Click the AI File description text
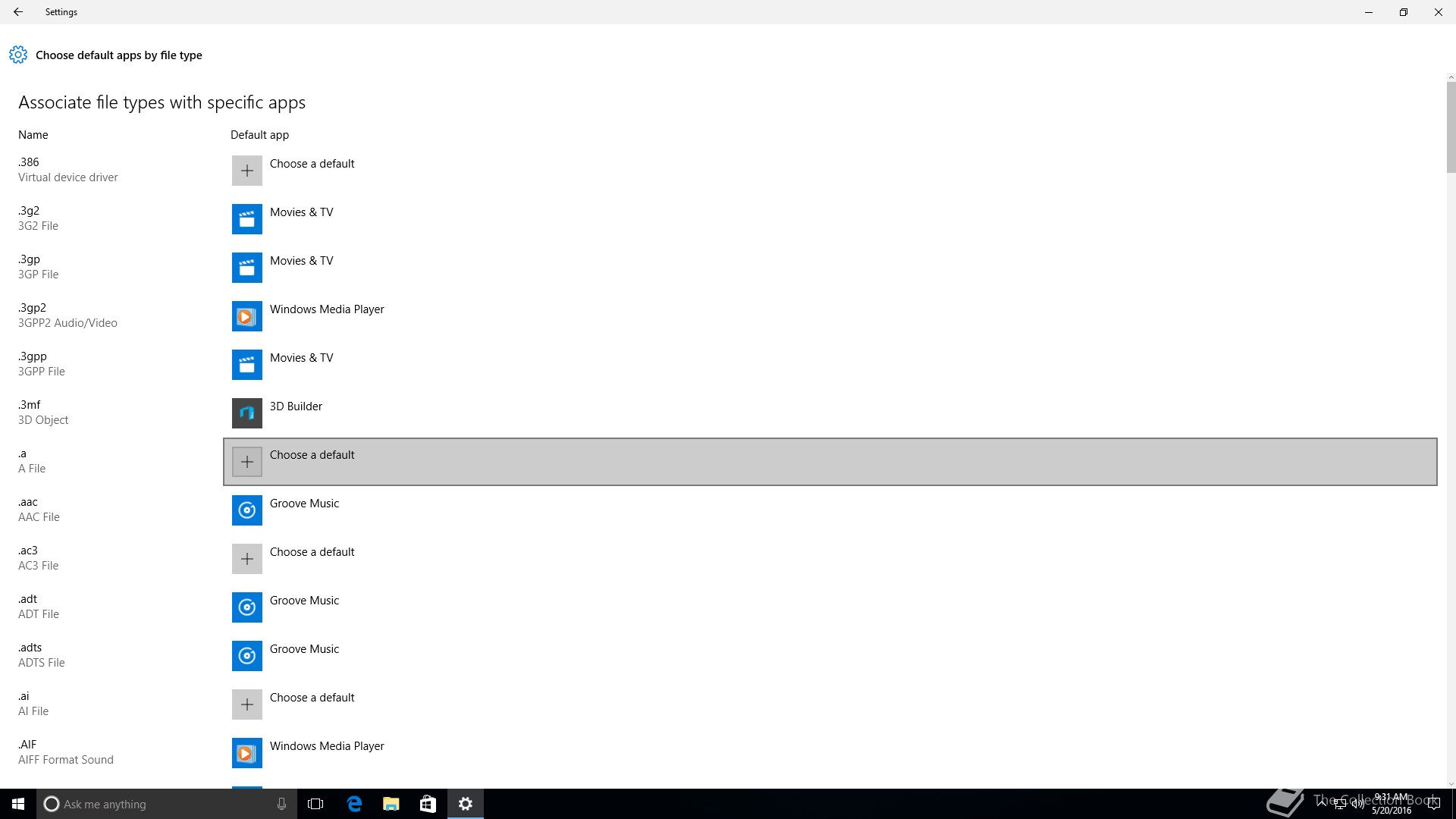The image size is (1456, 819). (33, 711)
